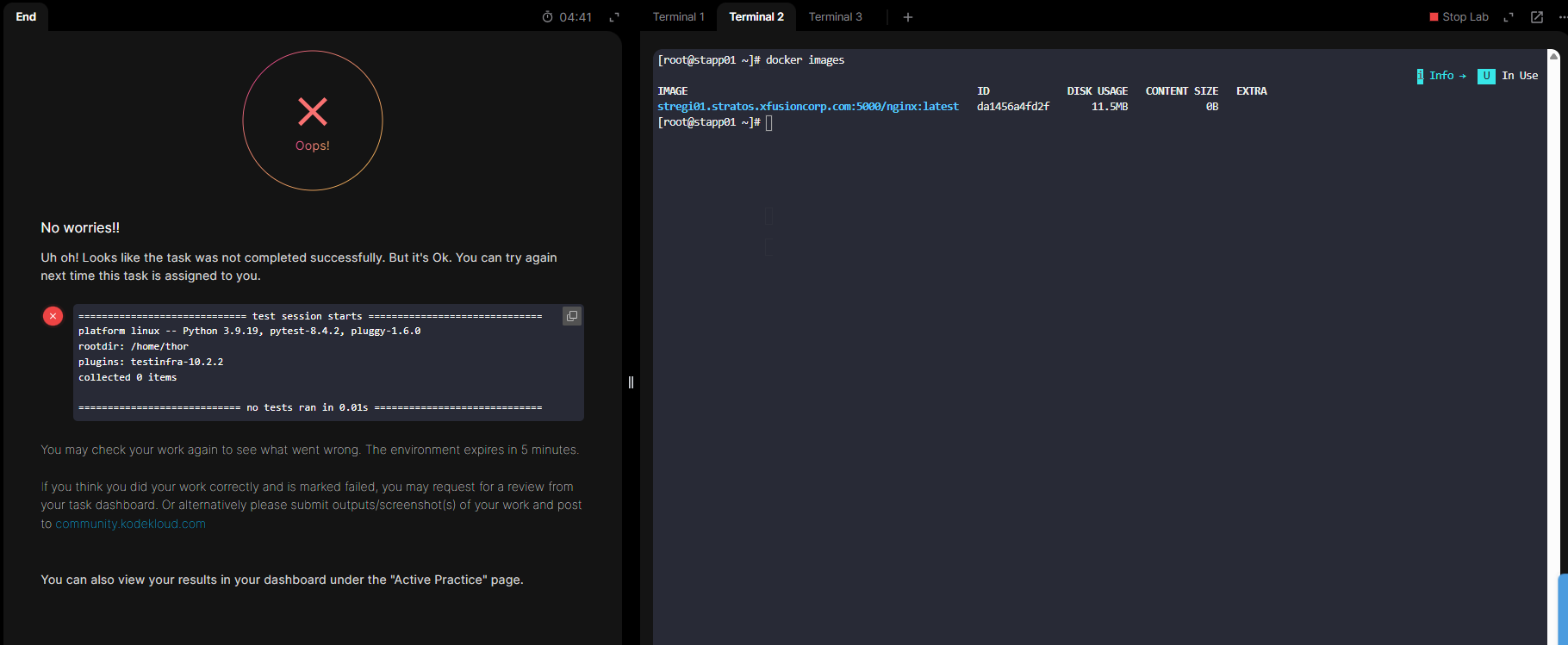The width and height of the screenshot is (1568, 645).
Task: Expand the terminal pane to fullscreen
Action: (x=1509, y=17)
